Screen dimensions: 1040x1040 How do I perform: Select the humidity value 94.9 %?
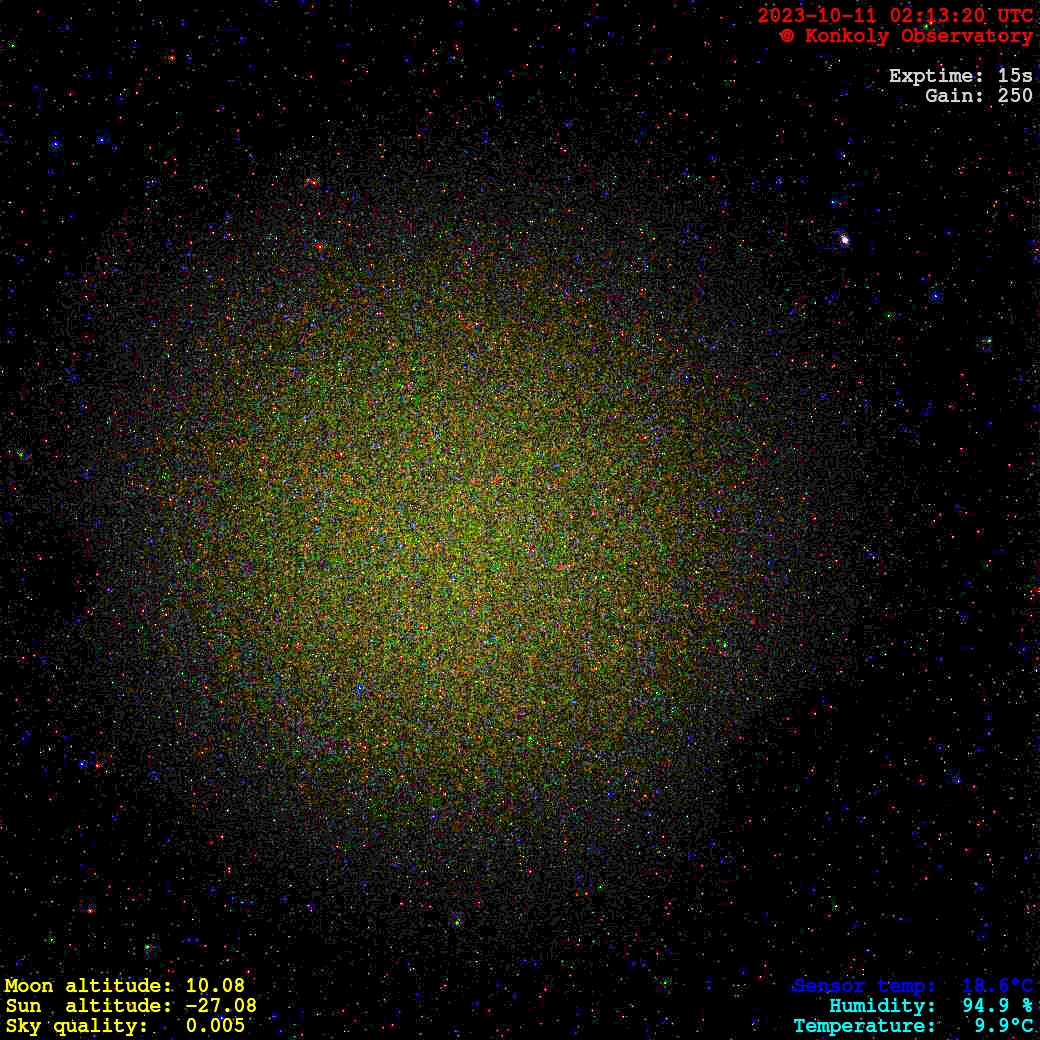click(x=997, y=1006)
